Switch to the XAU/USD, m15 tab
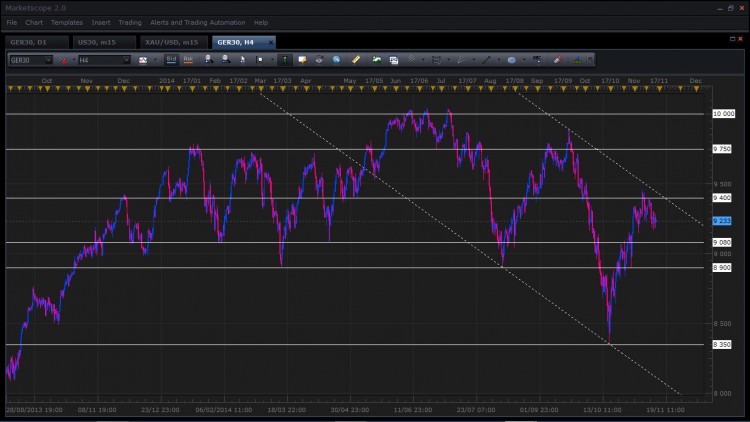This screenshot has height=422, width=750. [x=174, y=42]
